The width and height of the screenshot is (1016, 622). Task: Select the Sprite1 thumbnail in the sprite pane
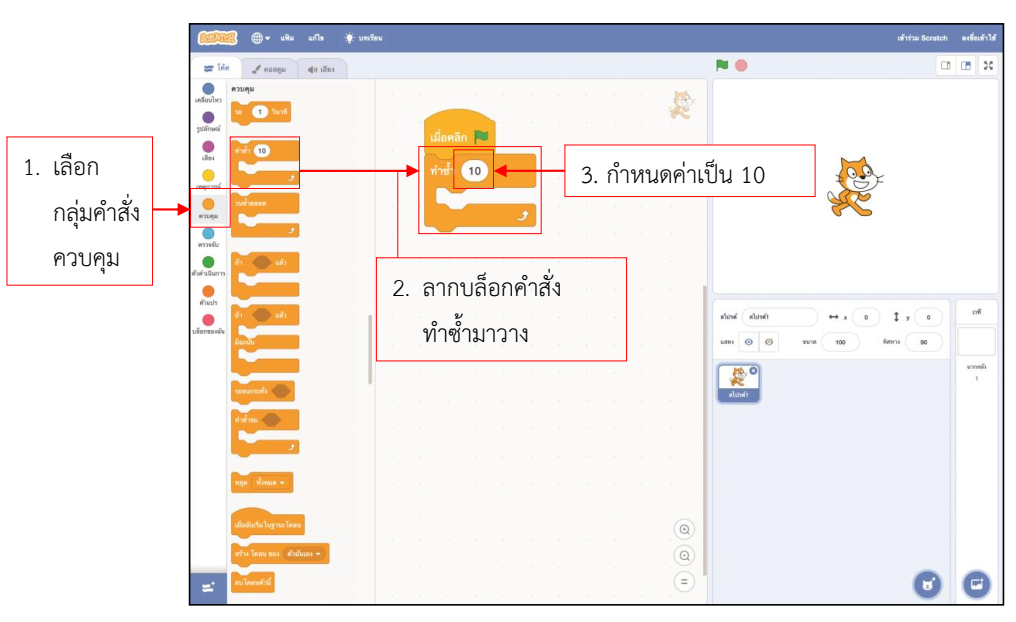click(737, 382)
